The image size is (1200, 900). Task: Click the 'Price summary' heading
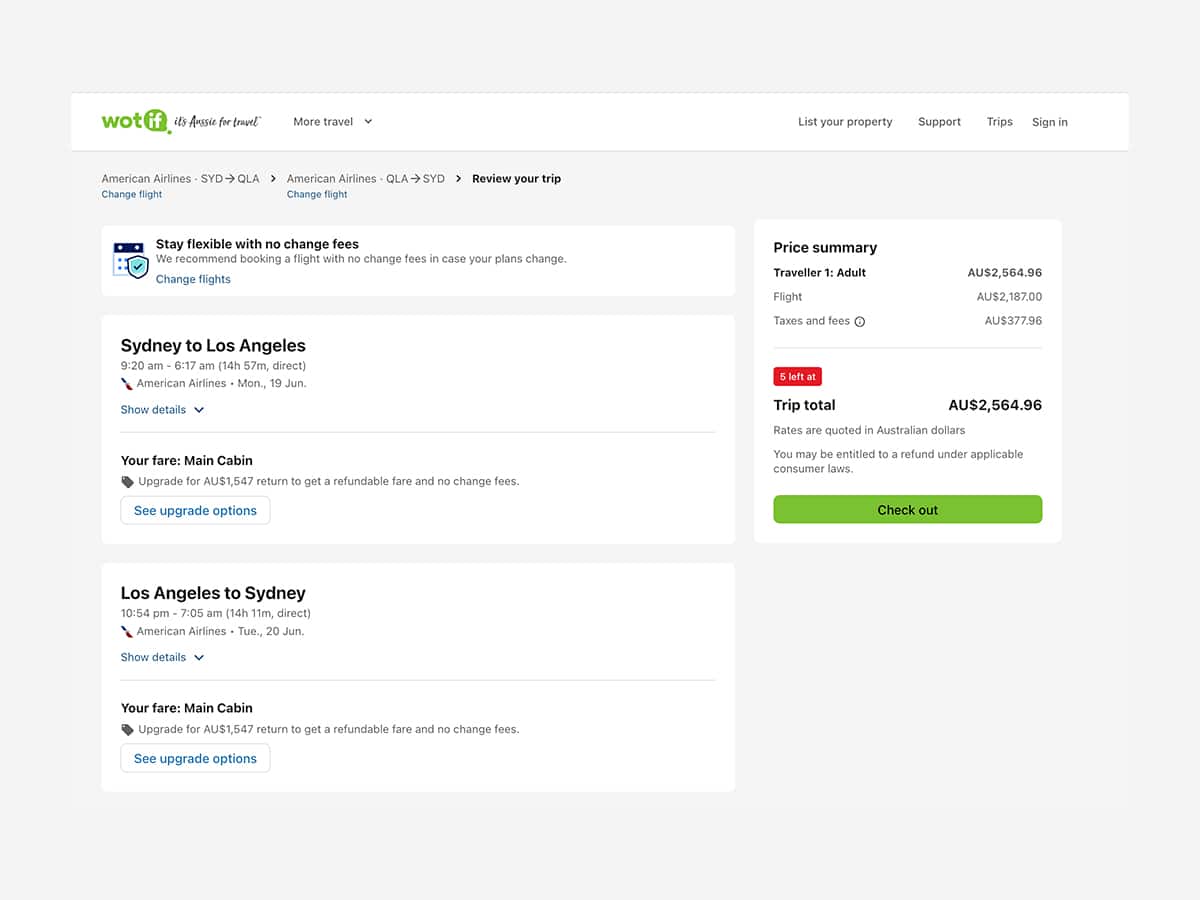click(x=825, y=248)
